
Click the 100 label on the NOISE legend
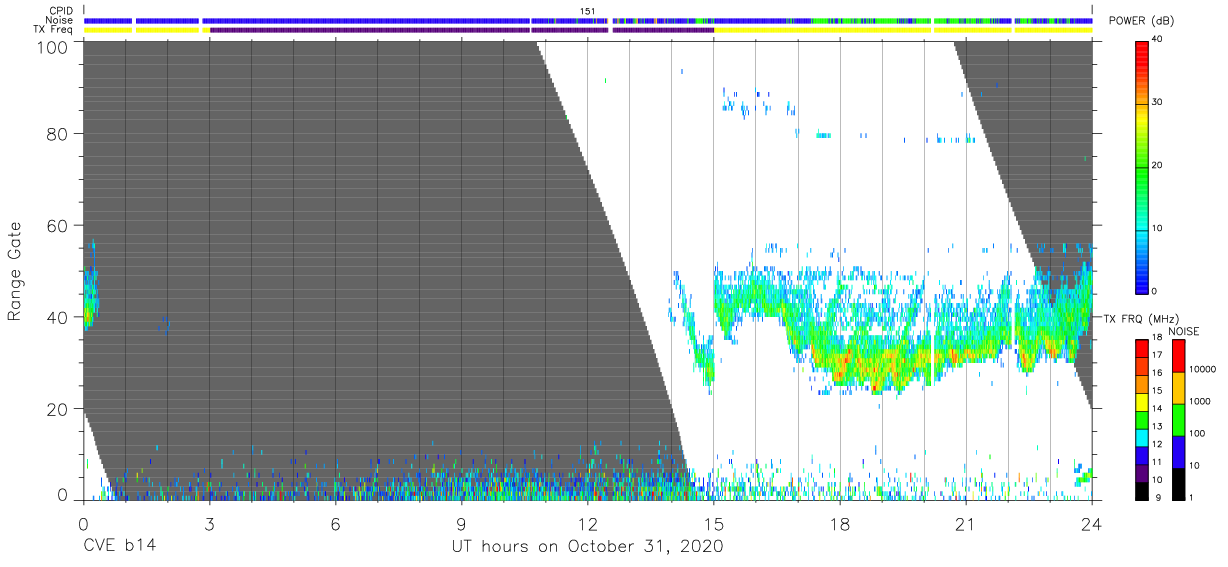[1197, 433]
